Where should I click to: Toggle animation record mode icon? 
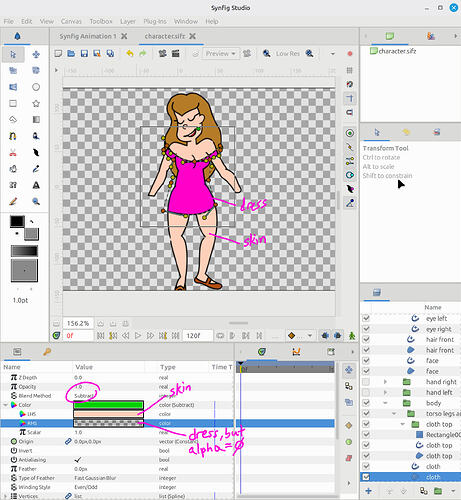352,336
